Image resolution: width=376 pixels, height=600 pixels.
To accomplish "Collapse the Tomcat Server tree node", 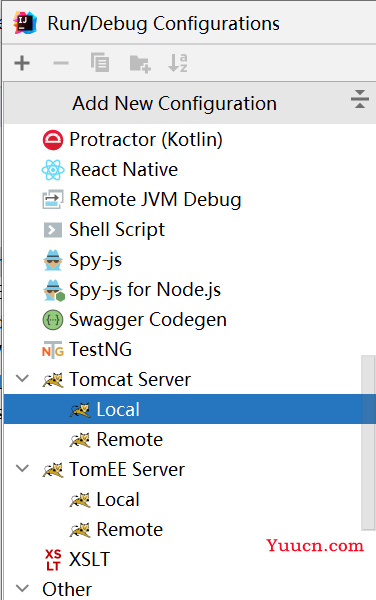I will [x=23, y=379].
